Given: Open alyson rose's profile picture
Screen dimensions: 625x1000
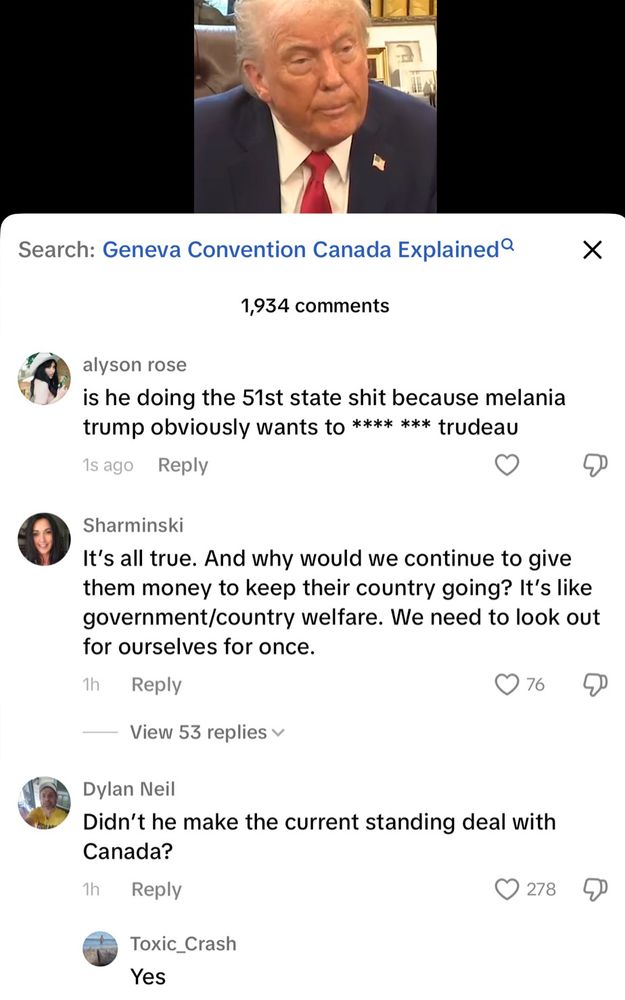Looking at the screenshot, I should click(44, 378).
